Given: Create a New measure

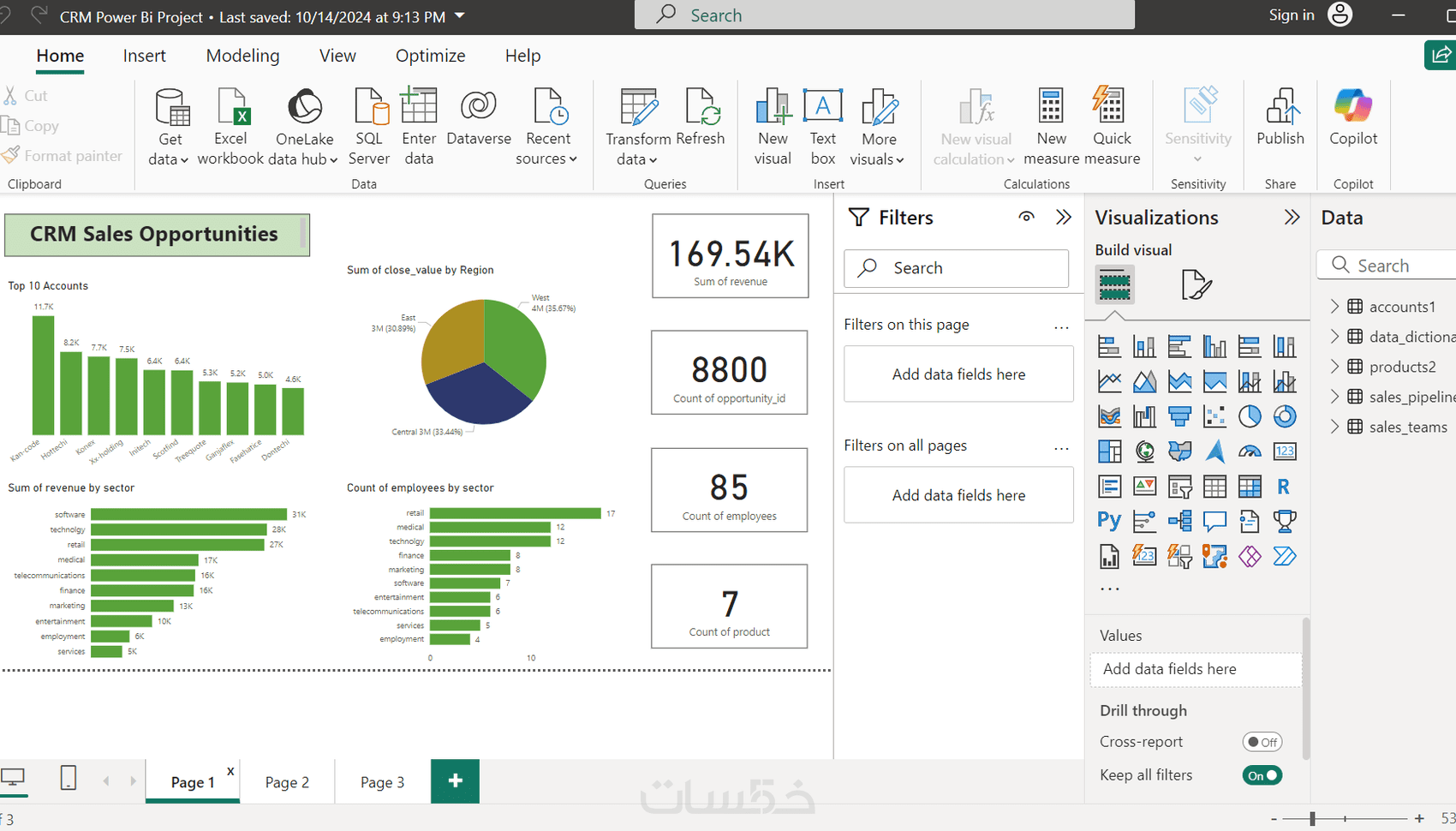Looking at the screenshot, I should coord(1051,124).
